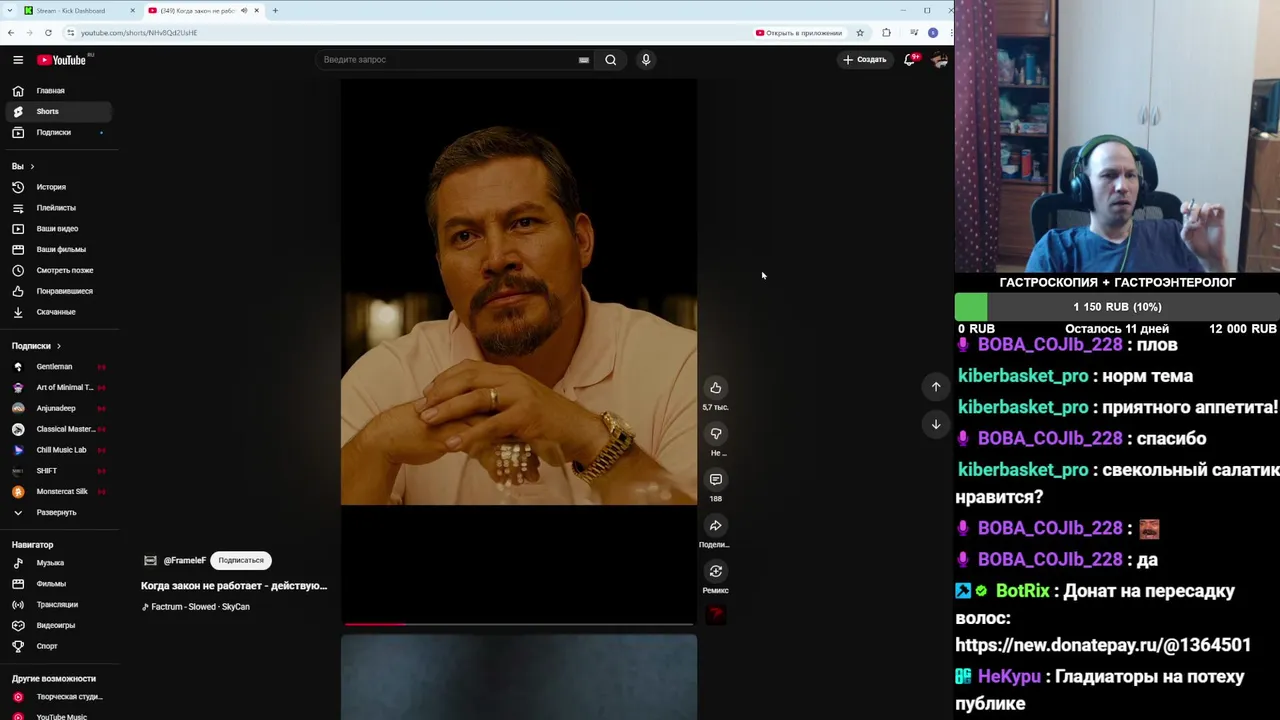Click the address bar URL

click(x=139, y=33)
